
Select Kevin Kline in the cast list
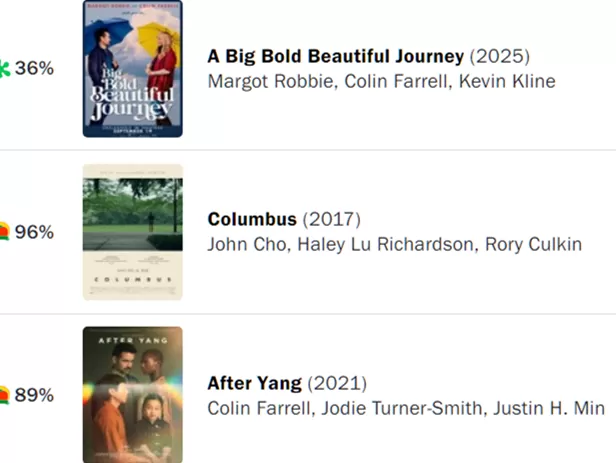point(506,81)
